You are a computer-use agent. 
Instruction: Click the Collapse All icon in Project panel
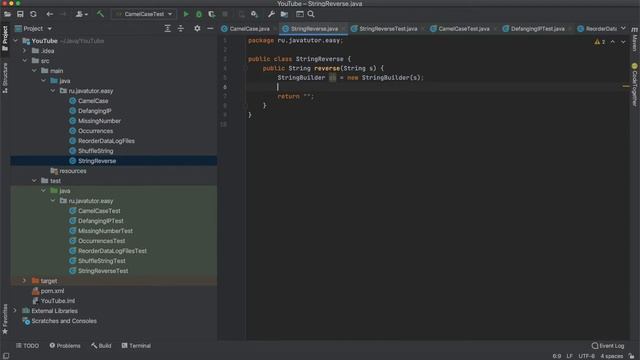[x=180, y=28]
